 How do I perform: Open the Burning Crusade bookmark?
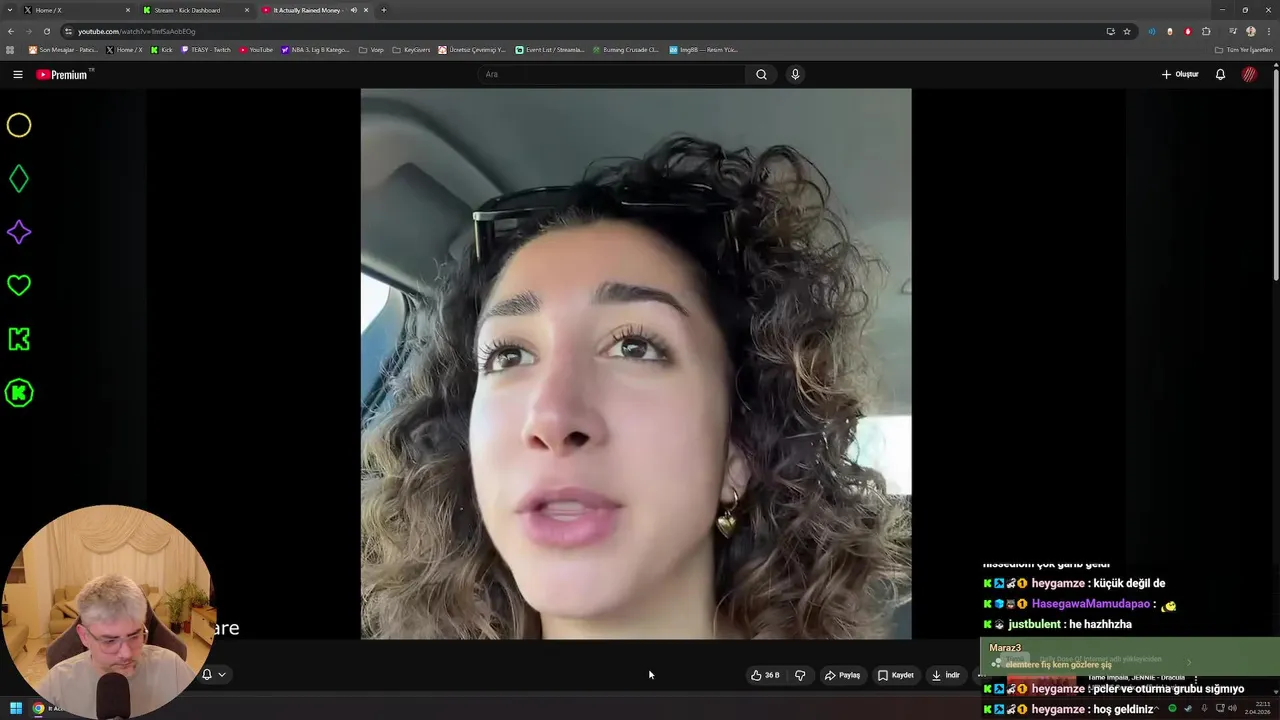pyautogui.click(x=625, y=49)
